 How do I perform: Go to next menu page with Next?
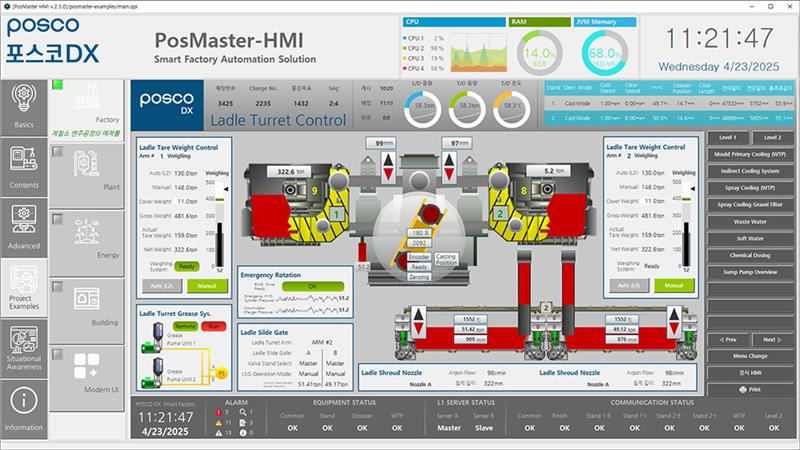point(772,339)
